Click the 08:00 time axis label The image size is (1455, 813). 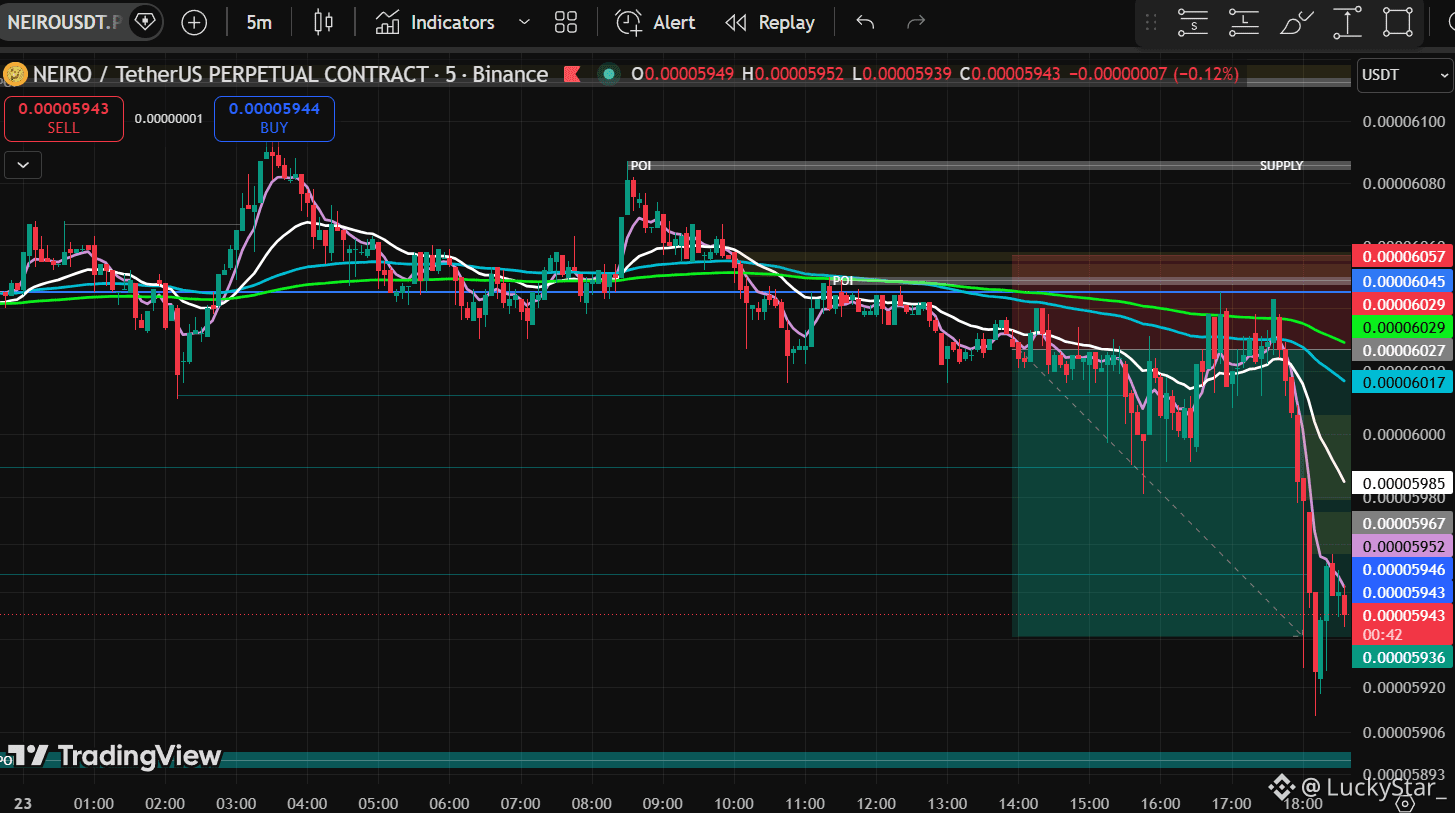tap(591, 803)
